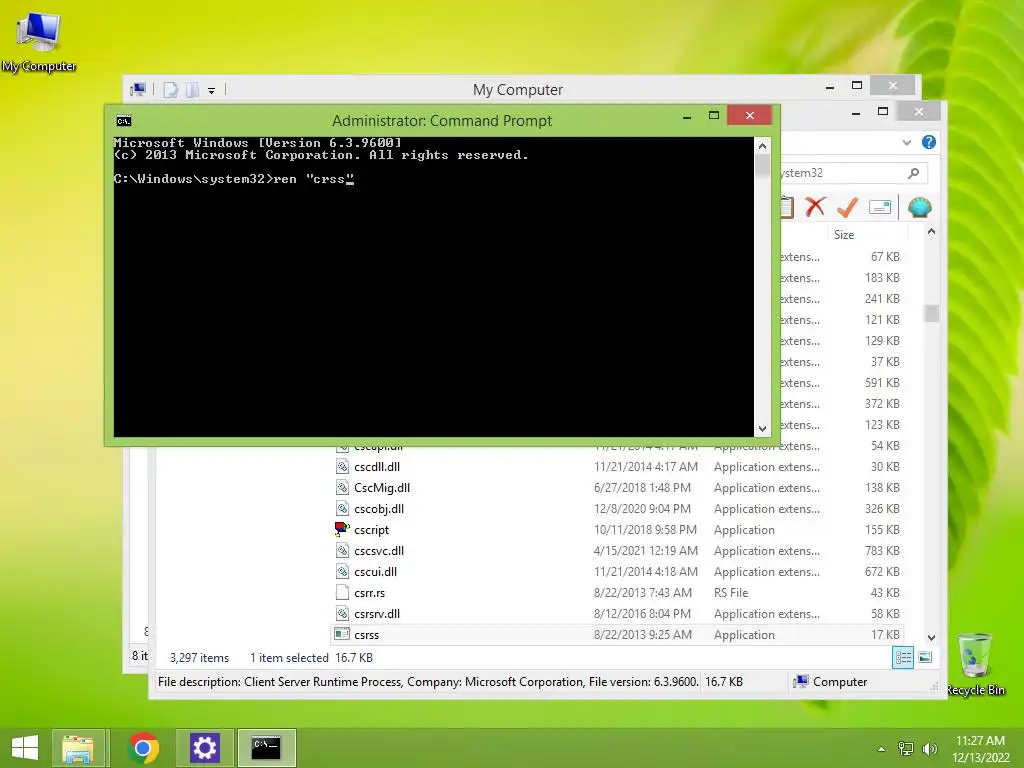1024x768 pixels.
Task: Click csrr.rs blank file icon
Action: click(x=342, y=592)
